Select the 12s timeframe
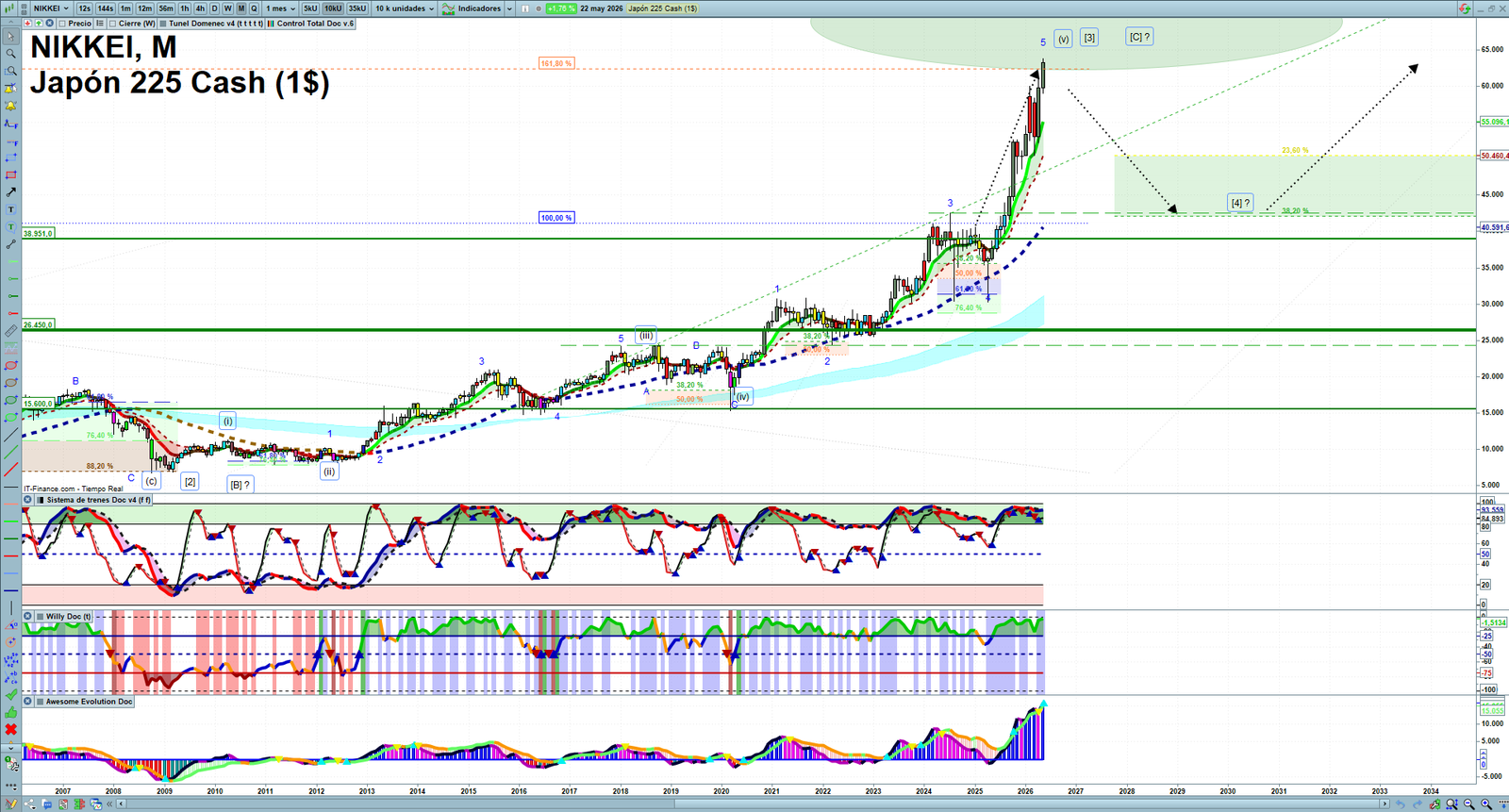1509x812 pixels. [84, 8]
